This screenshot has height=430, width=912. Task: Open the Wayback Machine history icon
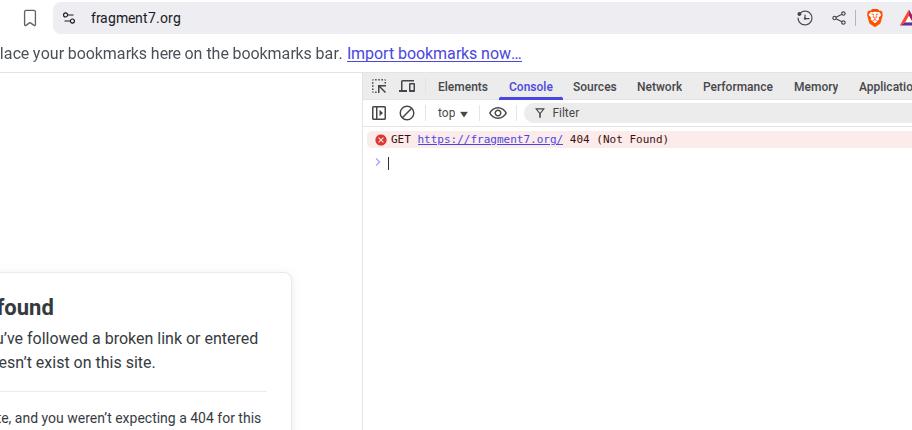[804, 19]
